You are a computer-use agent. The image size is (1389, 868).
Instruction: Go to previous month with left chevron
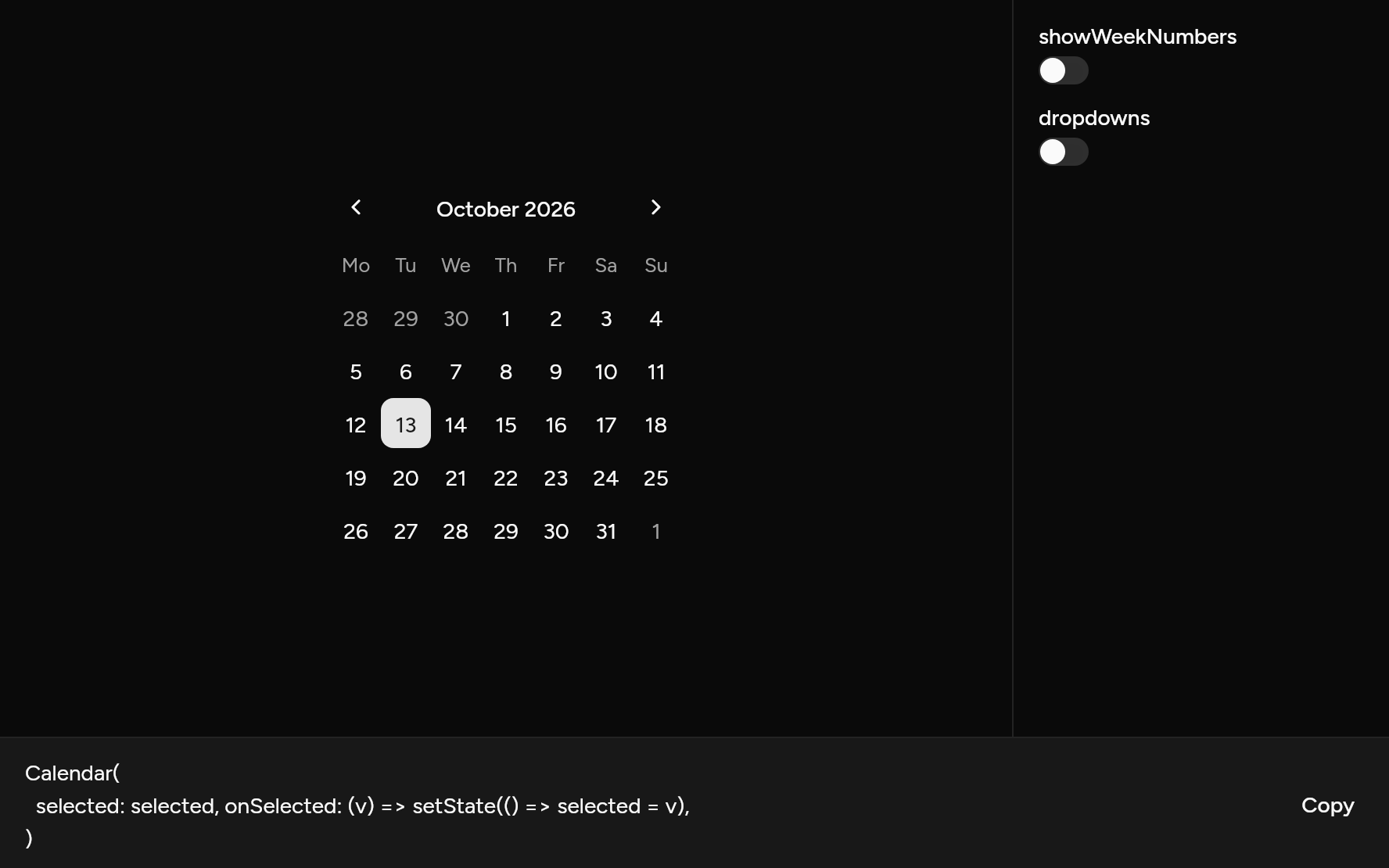pyautogui.click(x=356, y=207)
